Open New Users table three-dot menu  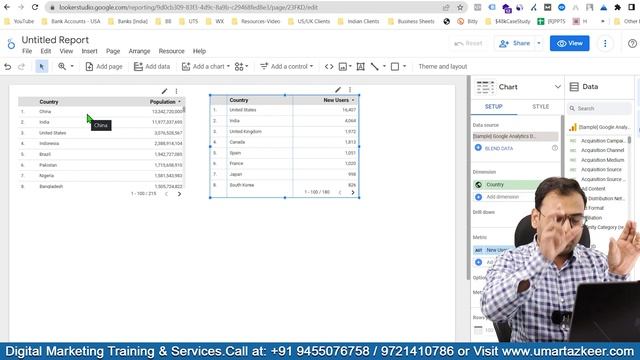(350, 89)
